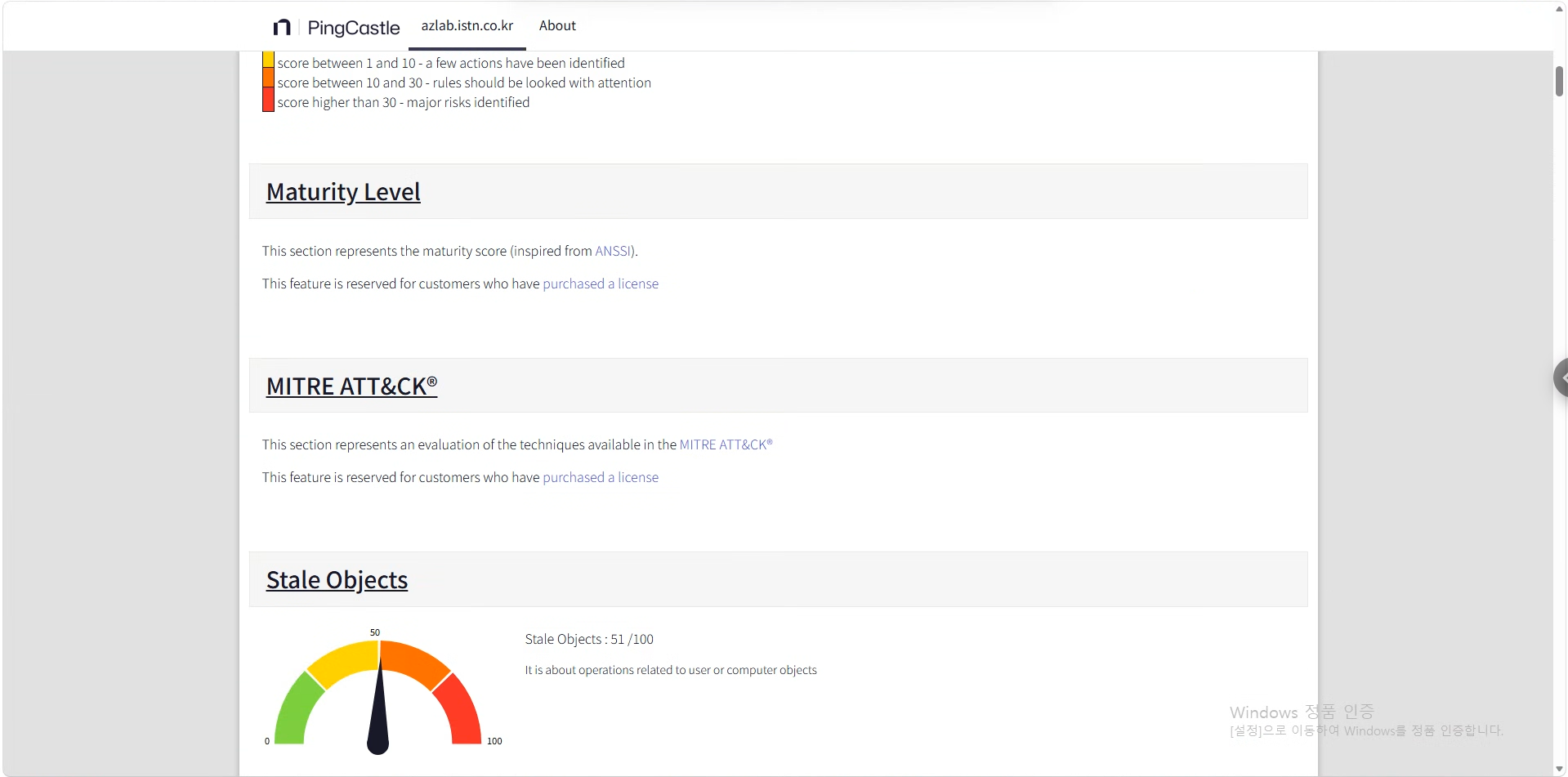This screenshot has width=1568, height=777.
Task: Follow the ANSSI link
Action: tap(613, 251)
